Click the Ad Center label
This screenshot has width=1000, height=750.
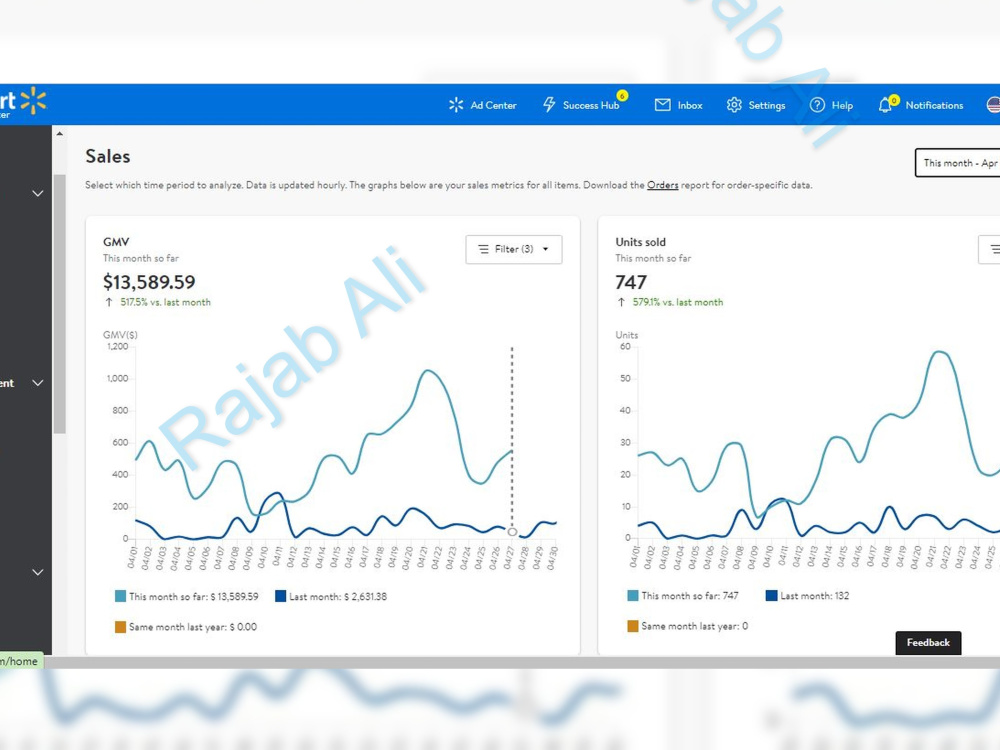click(x=493, y=105)
